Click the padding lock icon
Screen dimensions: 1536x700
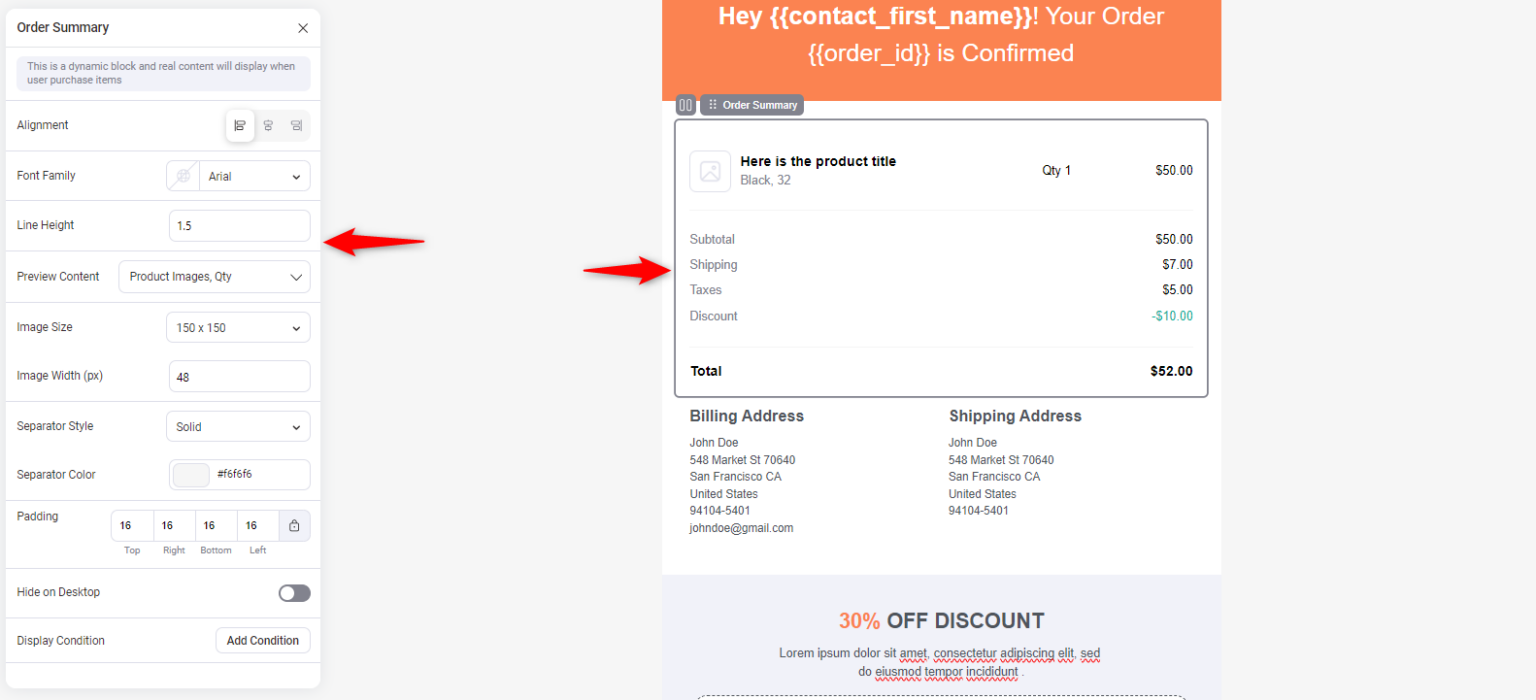pos(295,525)
